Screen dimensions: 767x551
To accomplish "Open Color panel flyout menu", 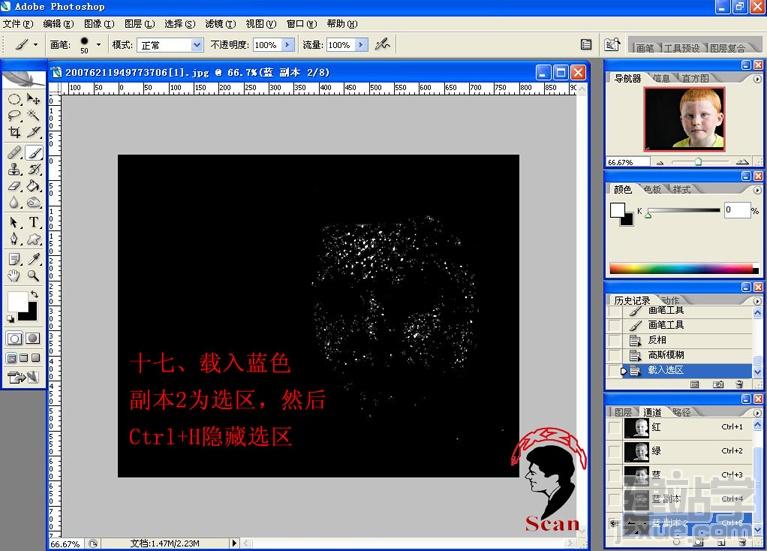I will (757, 190).
